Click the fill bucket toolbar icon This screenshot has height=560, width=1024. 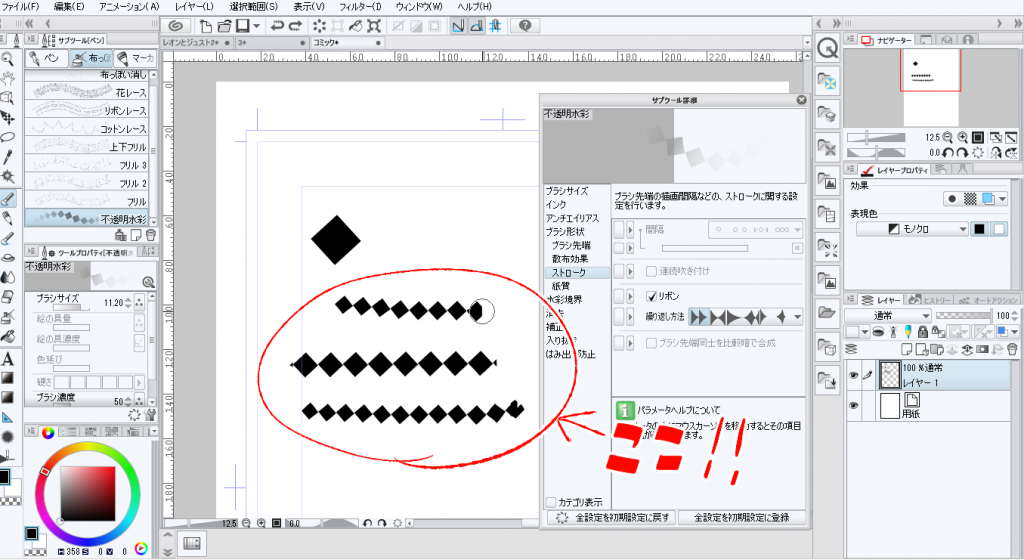tap(356, 26)
